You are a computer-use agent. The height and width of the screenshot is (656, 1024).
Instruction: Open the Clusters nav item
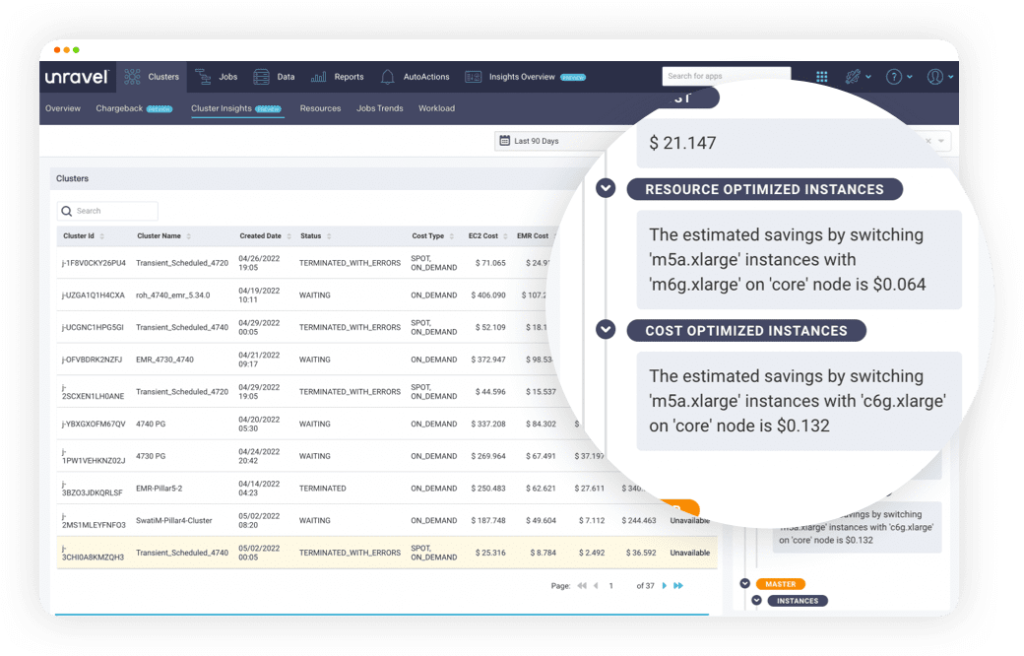152,76
